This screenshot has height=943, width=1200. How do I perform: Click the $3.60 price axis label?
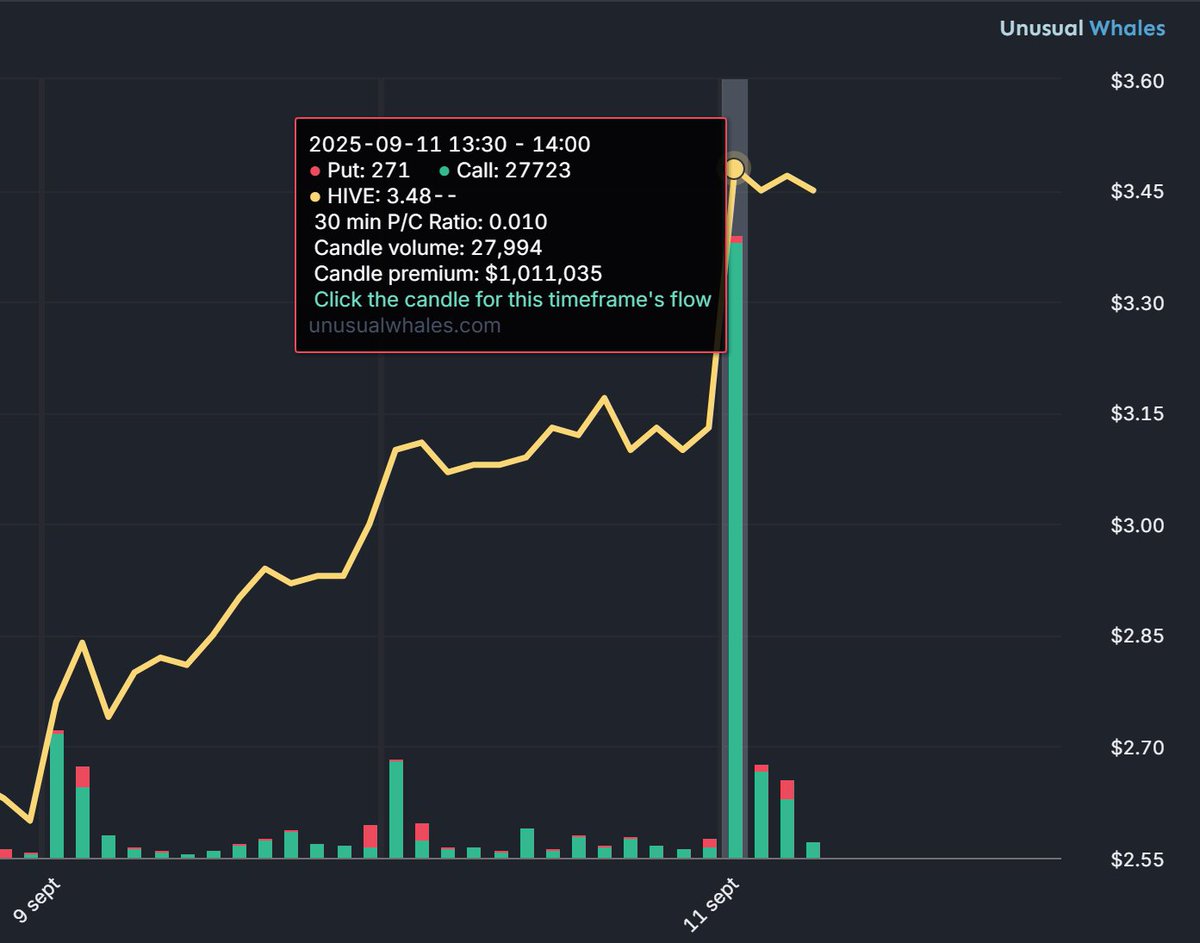pos(1137,81)
